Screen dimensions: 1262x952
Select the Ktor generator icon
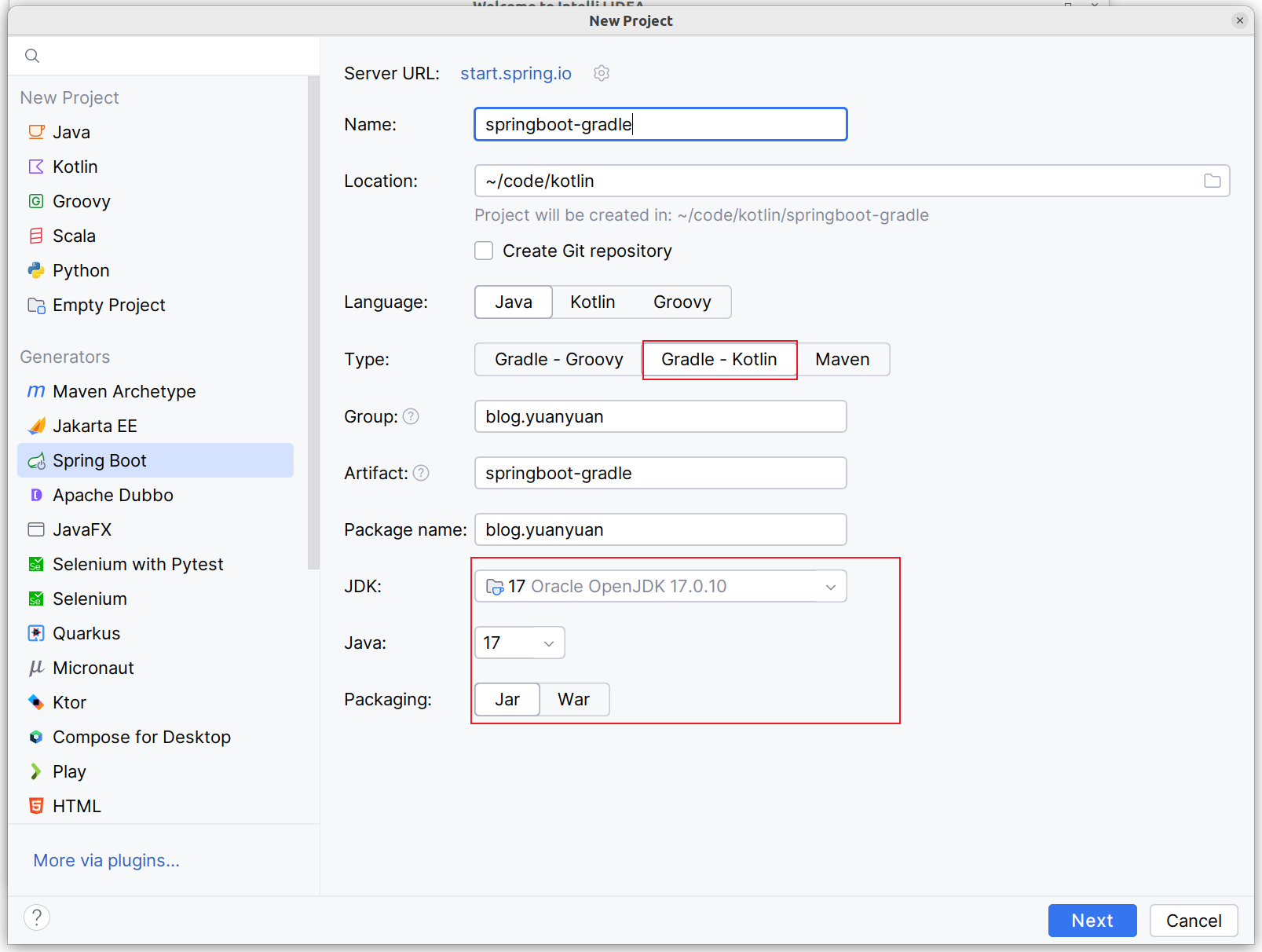(36, 702)
